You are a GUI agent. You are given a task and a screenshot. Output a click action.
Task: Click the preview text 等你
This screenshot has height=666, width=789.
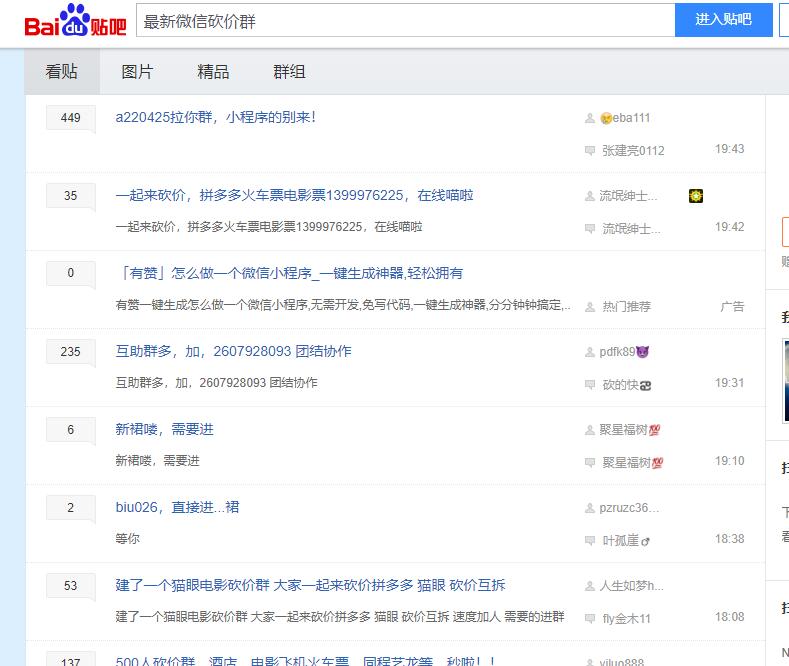(128, 538)
